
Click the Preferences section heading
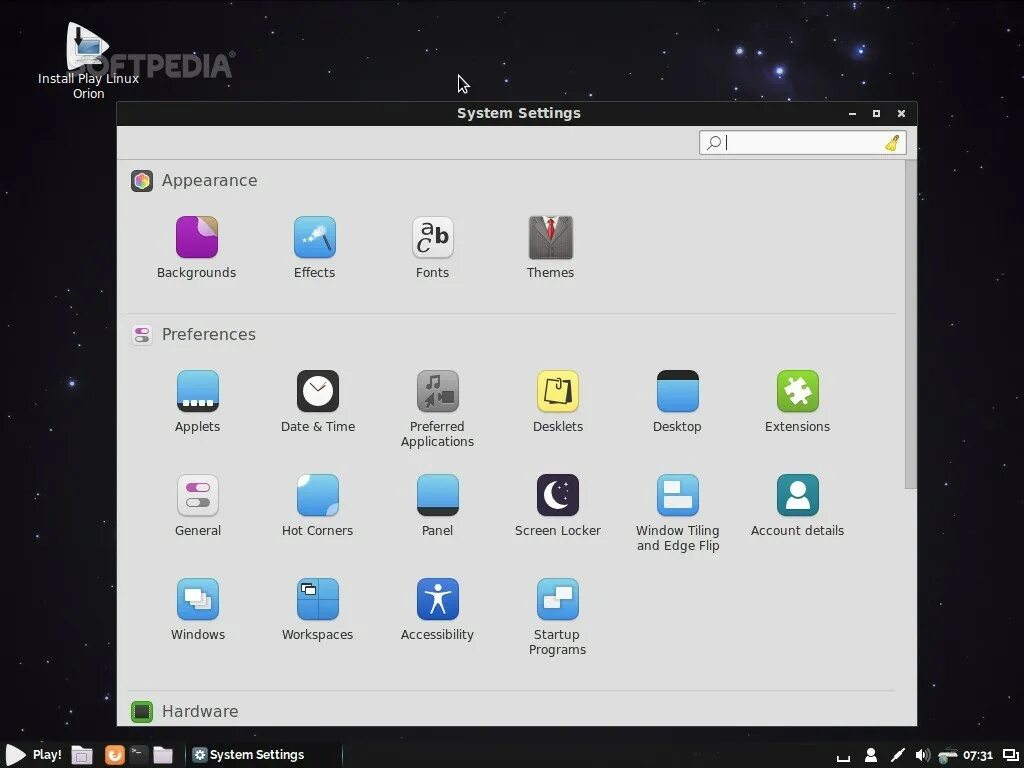tap(208, 334)
